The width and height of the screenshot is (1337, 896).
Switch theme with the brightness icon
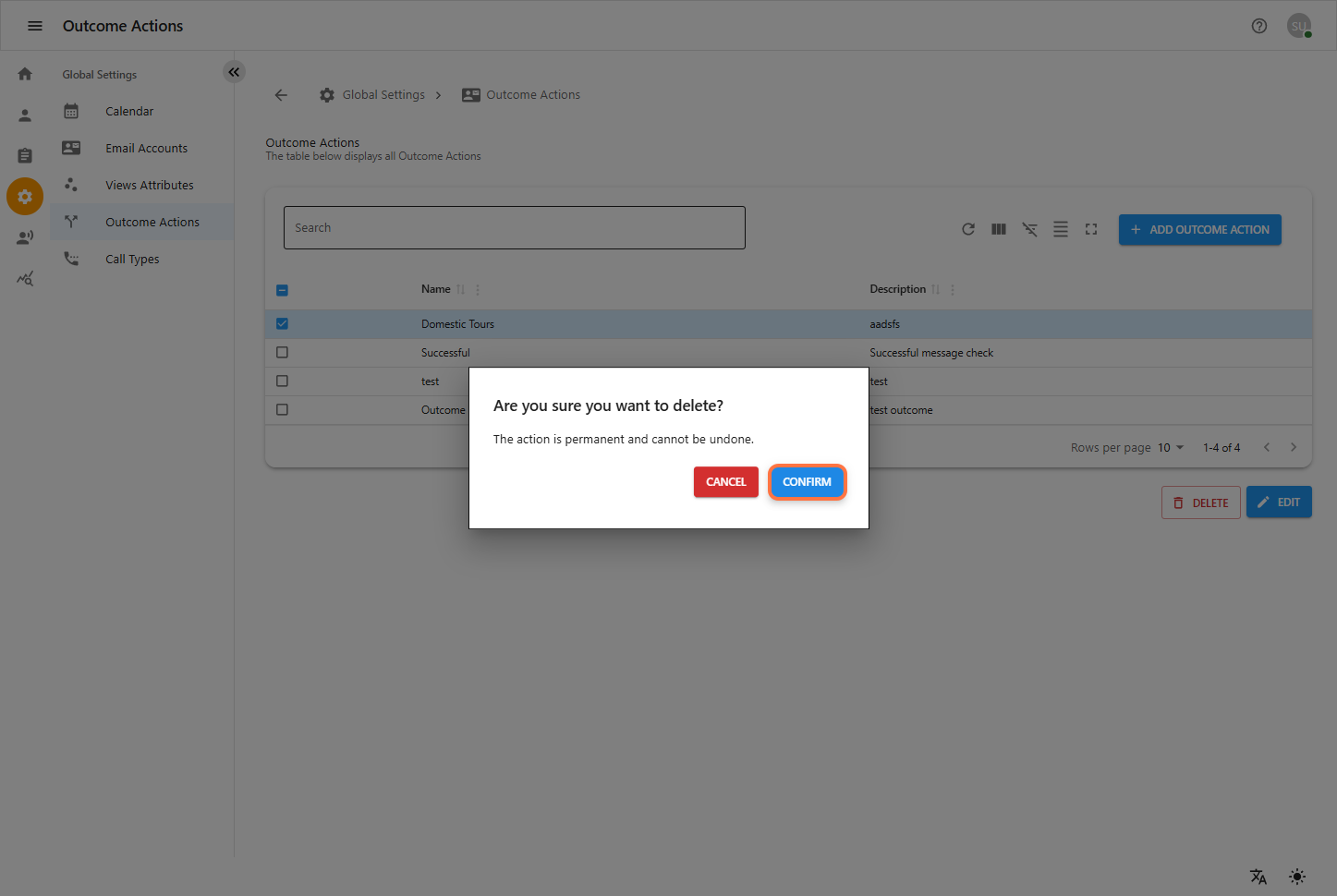(x=1297, y=877)
